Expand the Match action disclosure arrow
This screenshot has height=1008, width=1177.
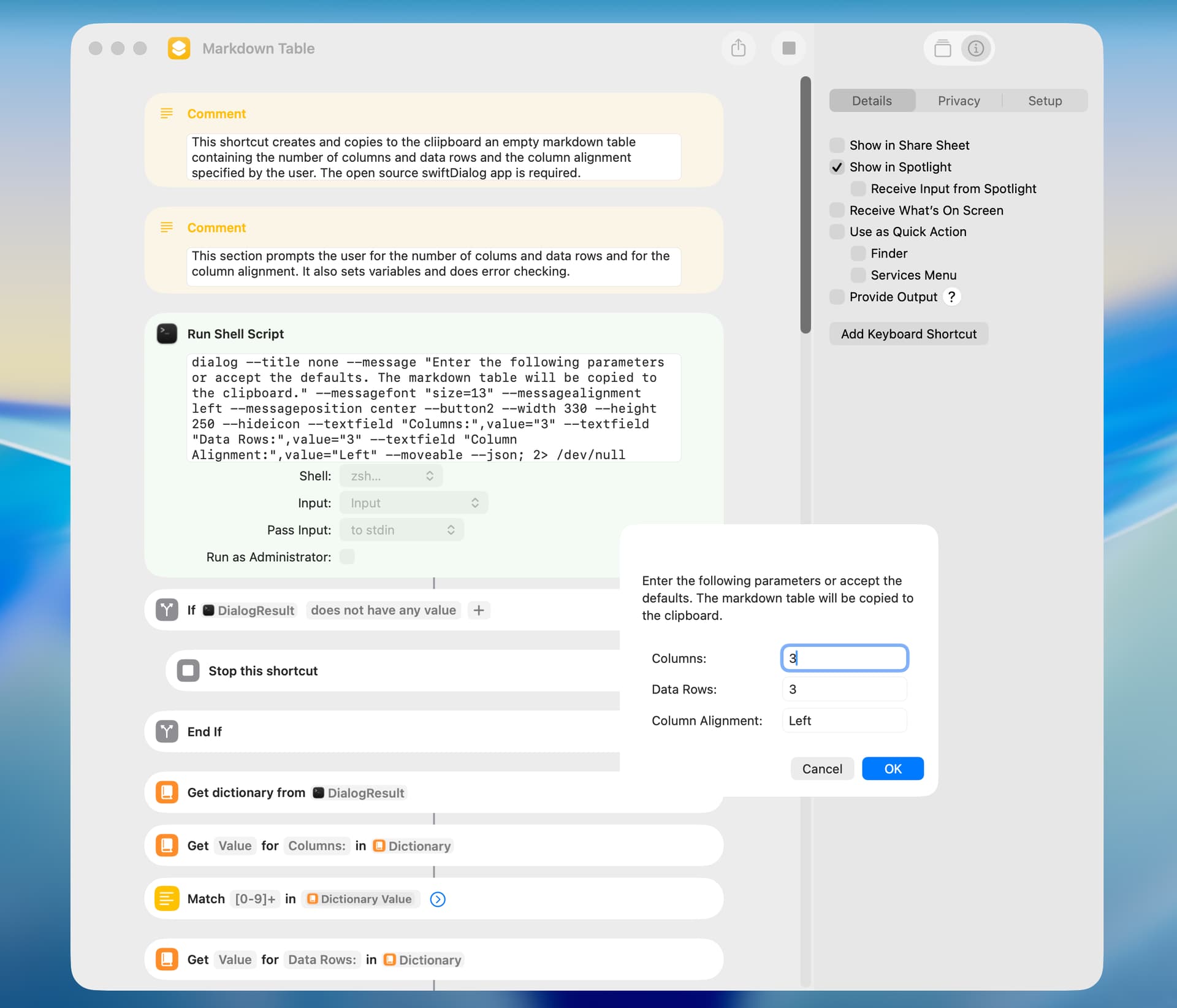click(438, 899)
